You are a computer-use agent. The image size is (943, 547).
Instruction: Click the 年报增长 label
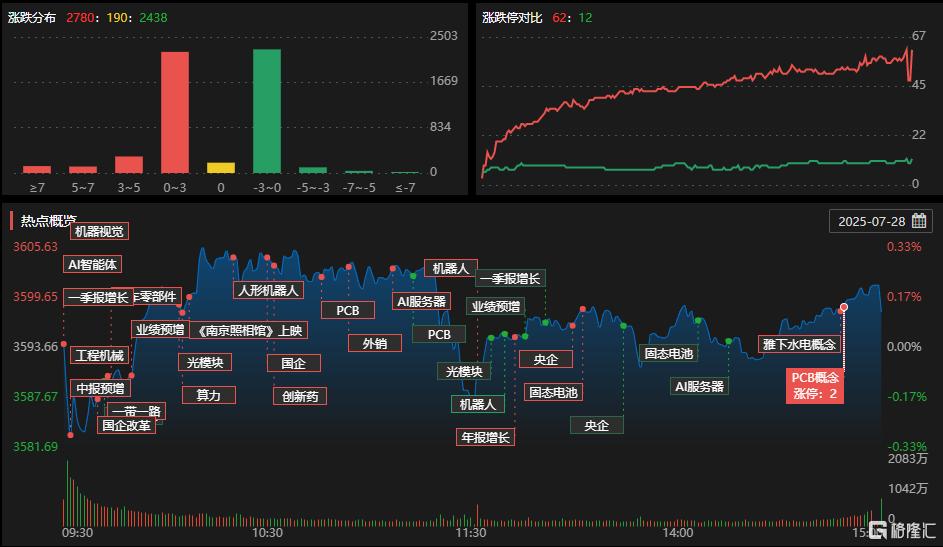(485, 437)
